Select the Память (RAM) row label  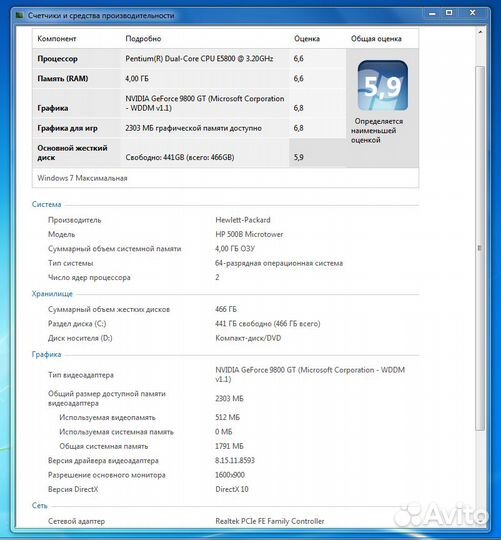63,79
